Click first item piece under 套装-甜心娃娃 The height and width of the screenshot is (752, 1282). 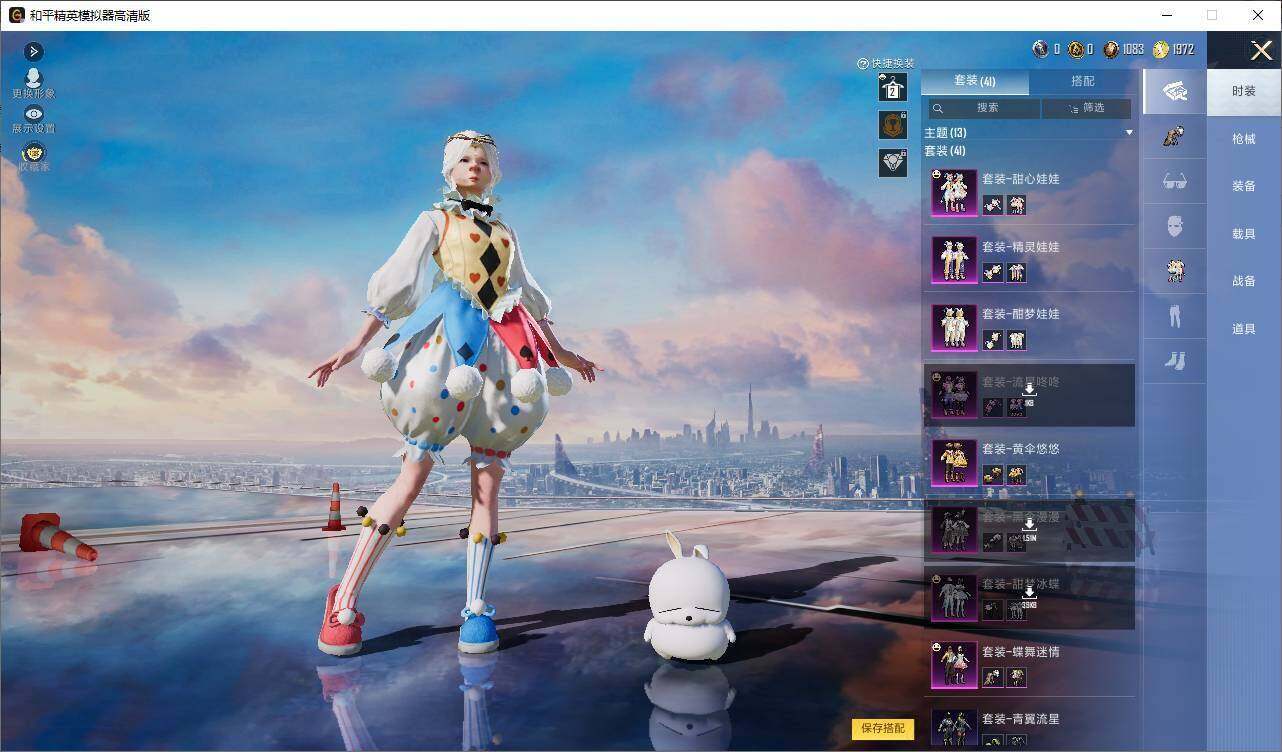(992, 205)
